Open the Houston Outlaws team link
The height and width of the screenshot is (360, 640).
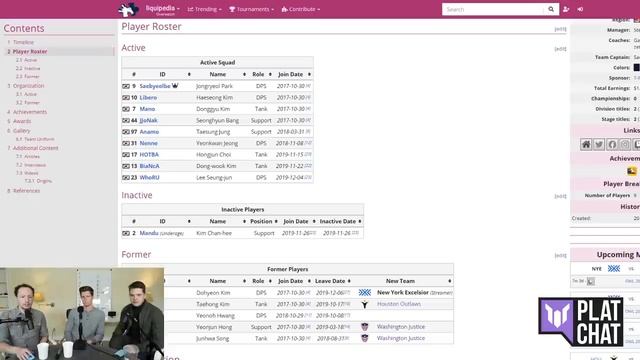click(399, 304)
